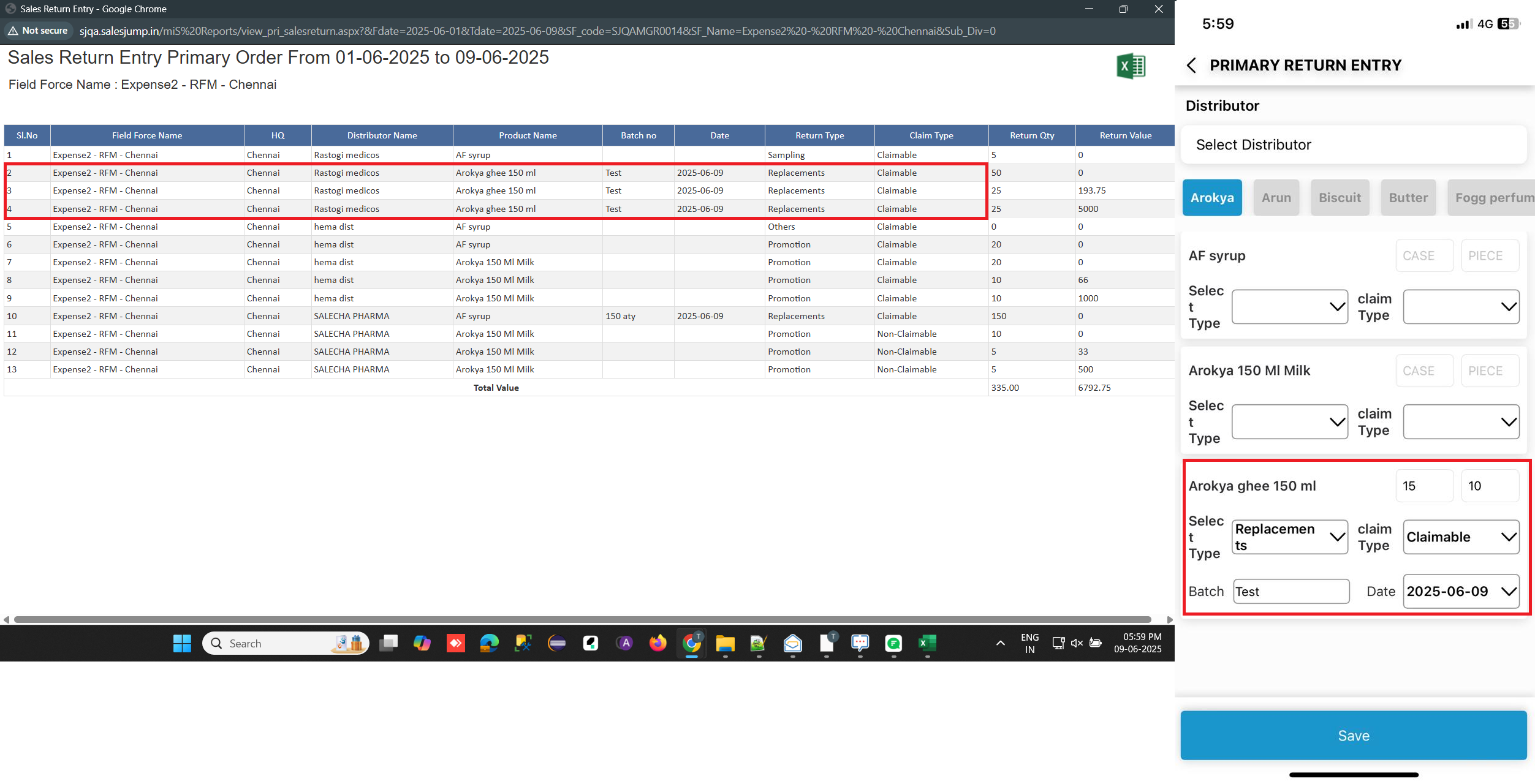Click the Batch input containing Test

[1291, 591]
